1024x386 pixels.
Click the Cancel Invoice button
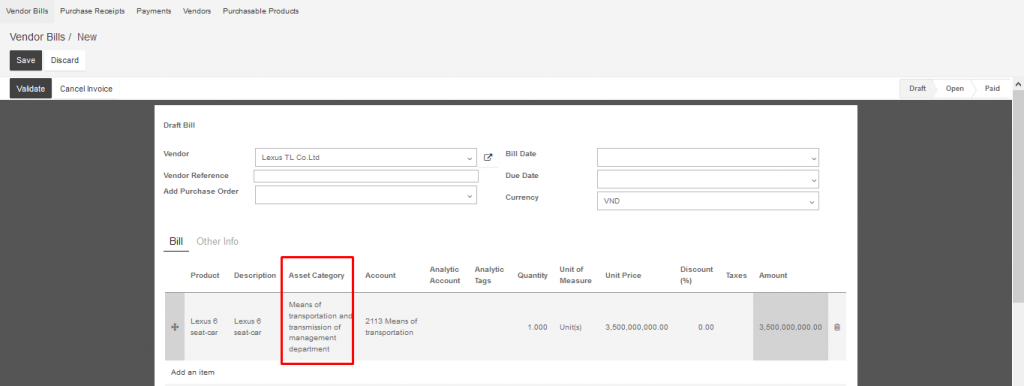pyautogui.click(x=86, y=89)
